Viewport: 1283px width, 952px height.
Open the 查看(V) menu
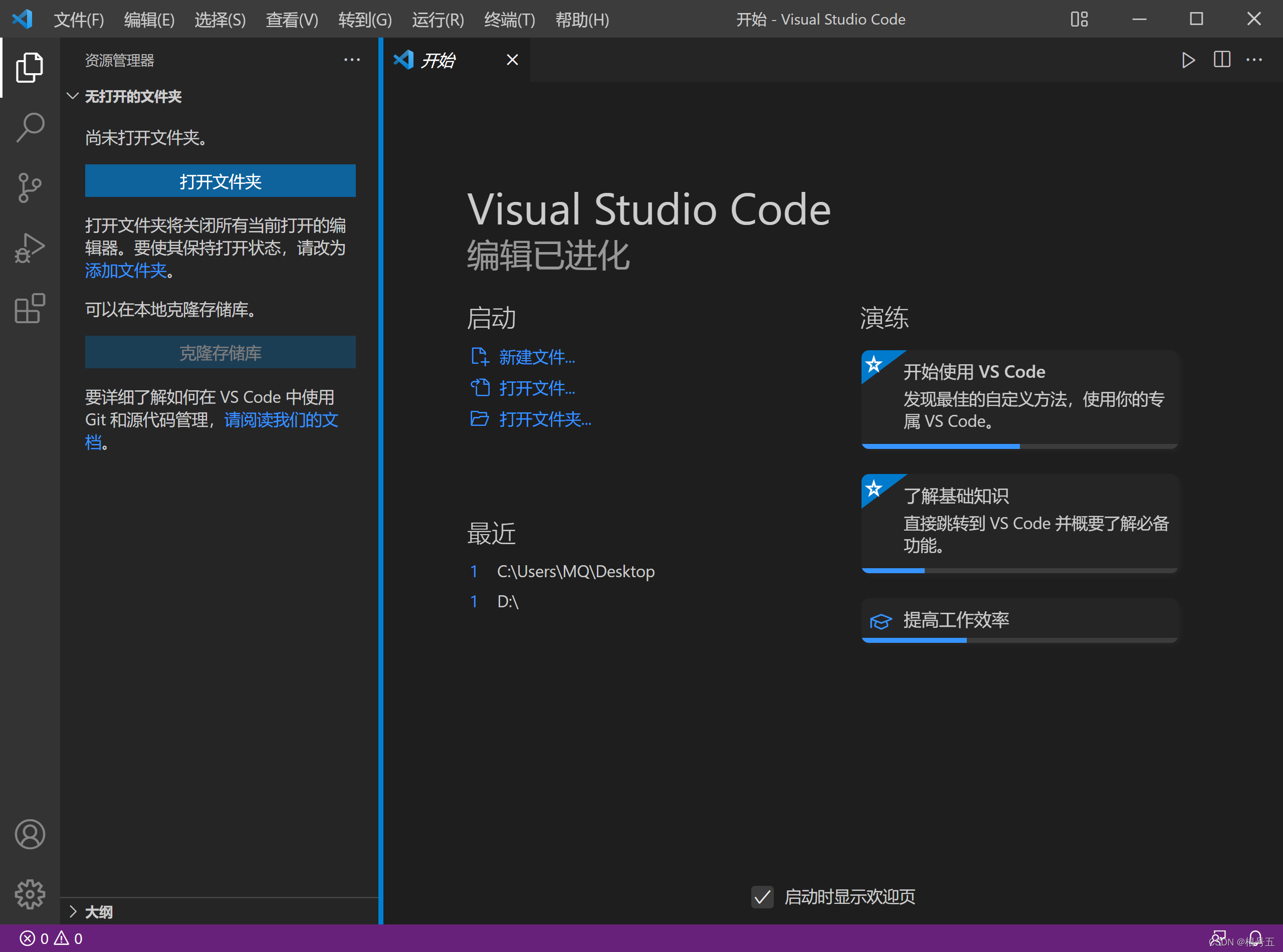click(292, 20)
